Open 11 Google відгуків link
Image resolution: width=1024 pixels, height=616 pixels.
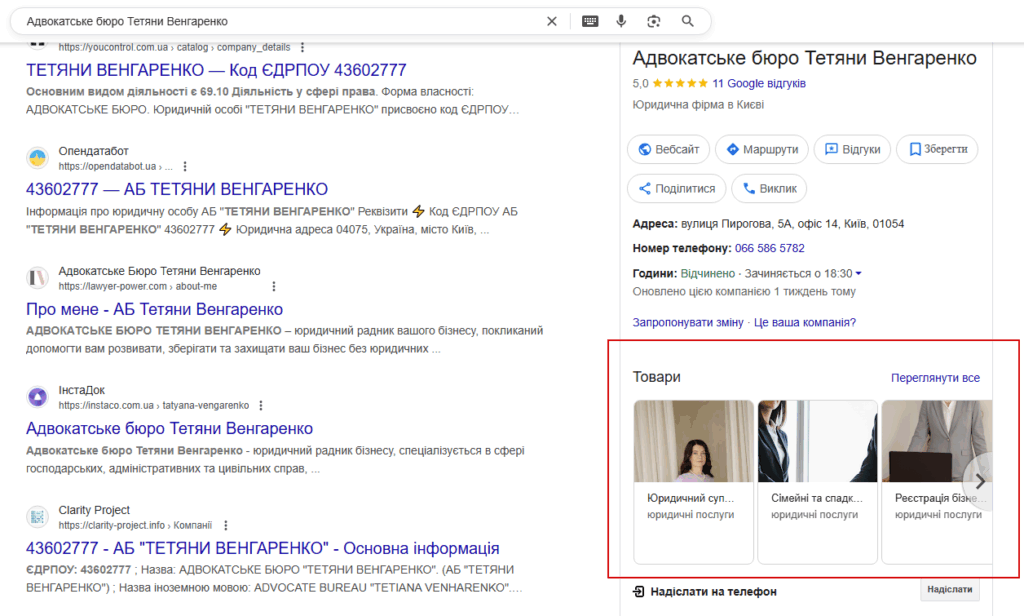[759, 83]
